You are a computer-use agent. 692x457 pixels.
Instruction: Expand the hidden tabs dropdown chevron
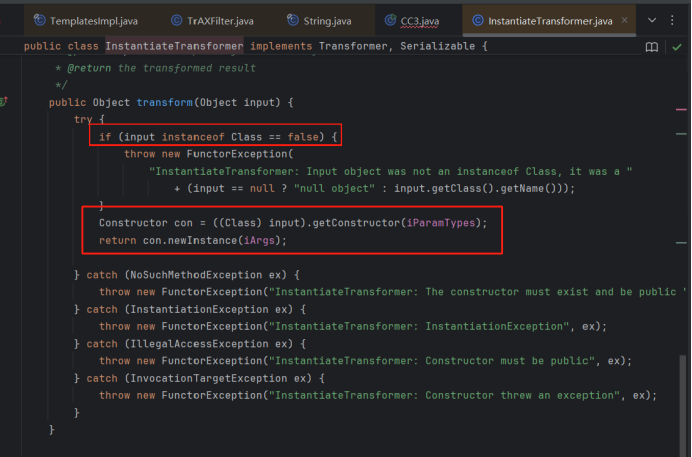point(654,20)
